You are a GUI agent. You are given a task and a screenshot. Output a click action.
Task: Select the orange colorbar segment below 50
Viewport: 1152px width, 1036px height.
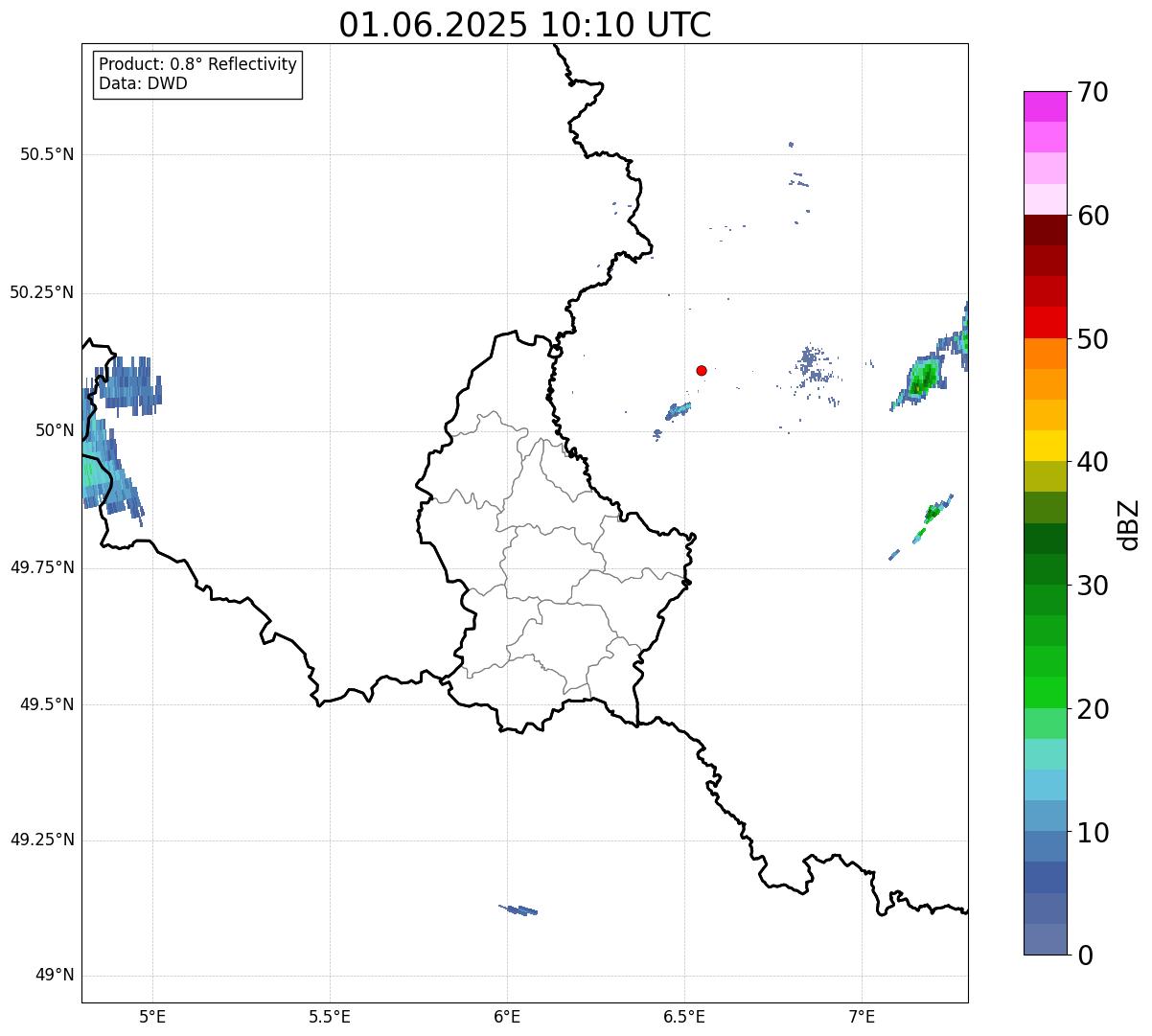(x=1045, y=354)
